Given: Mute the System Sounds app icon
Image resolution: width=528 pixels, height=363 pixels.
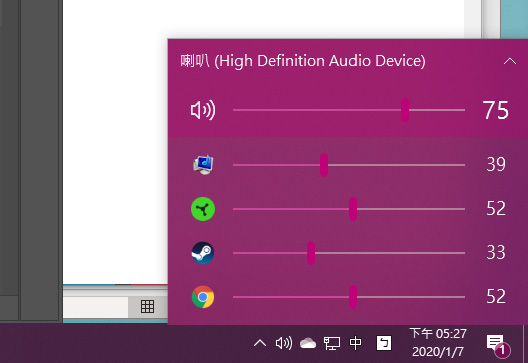Looking at the screenshot, I should point(203,165).
